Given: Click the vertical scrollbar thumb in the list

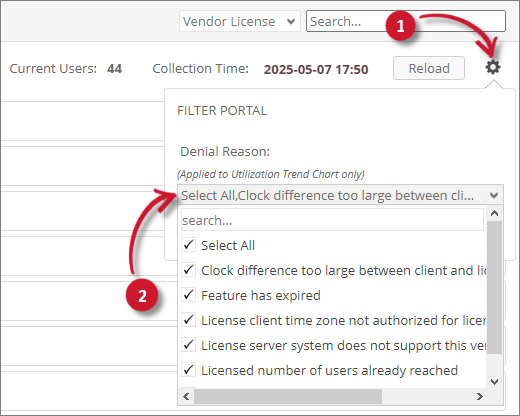Looking at the screenshot, I should (x=494, y=287).
